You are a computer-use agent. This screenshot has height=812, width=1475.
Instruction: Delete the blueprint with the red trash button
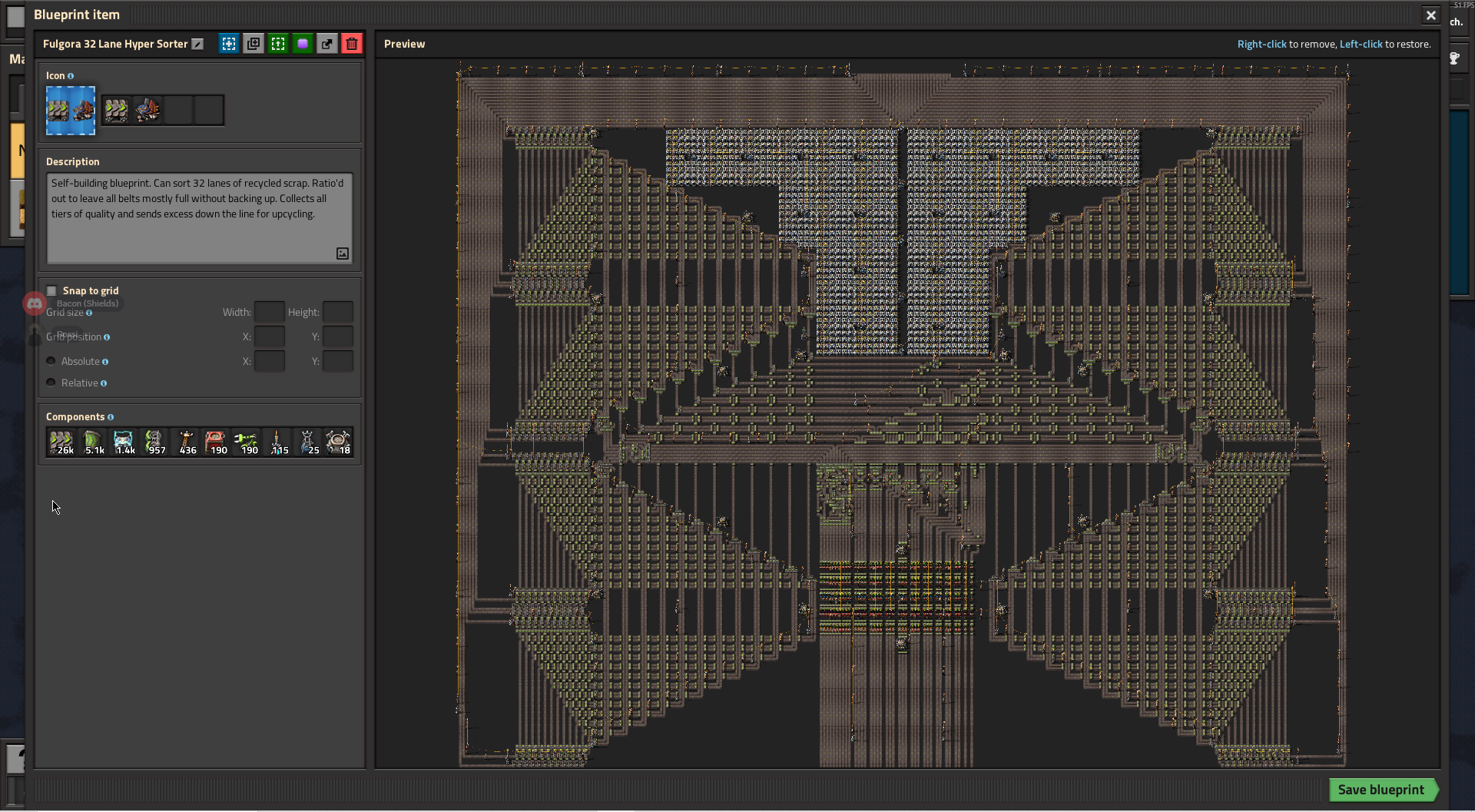(x=352, y=44)
